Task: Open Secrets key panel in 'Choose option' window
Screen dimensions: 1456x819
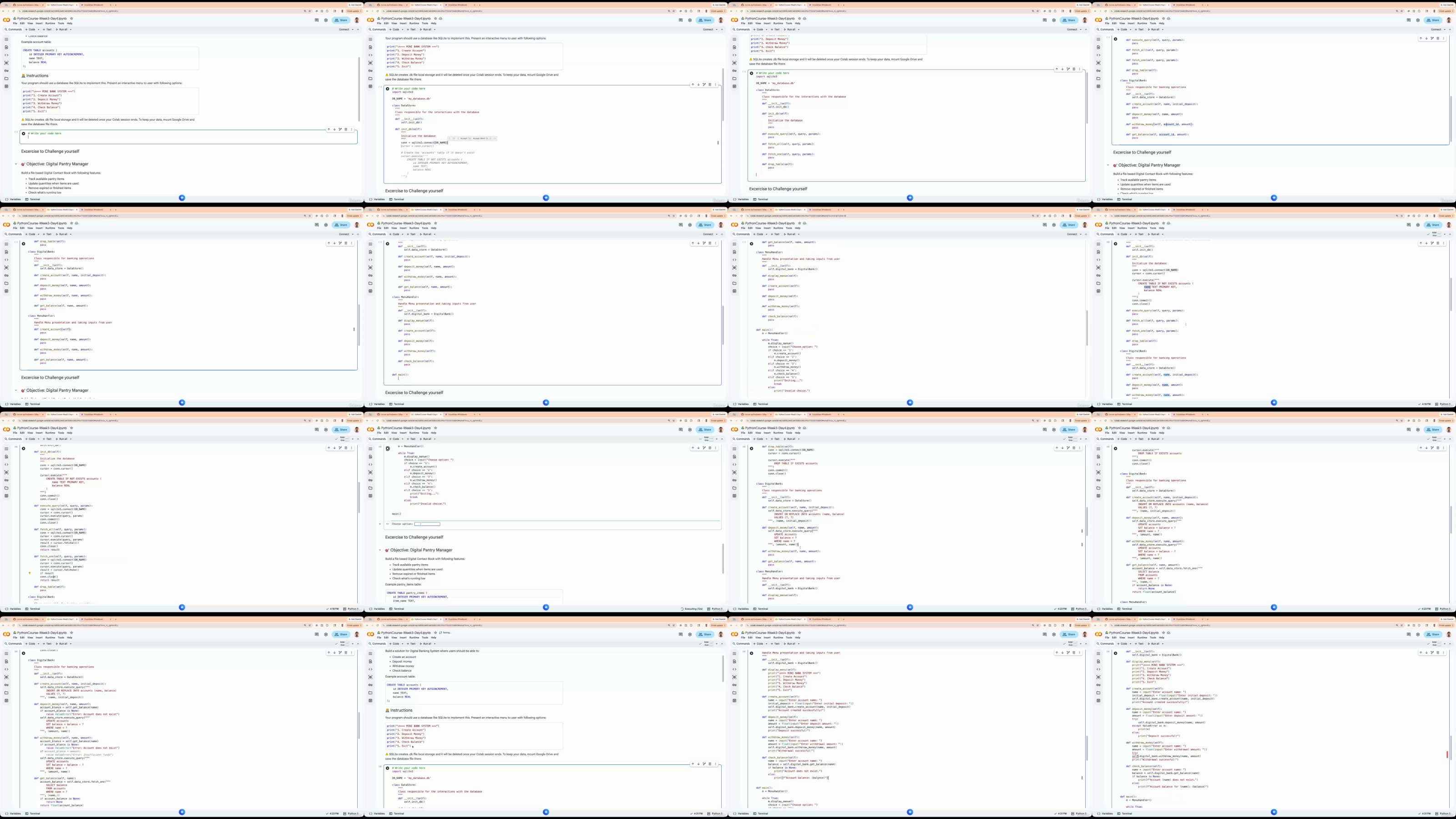Action: pos(370,480)
